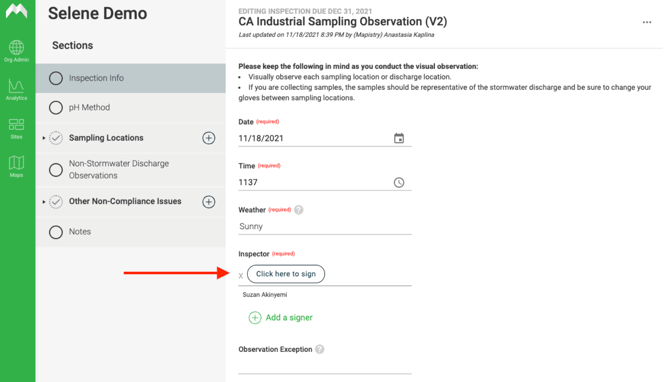Expand the Sampling Locations section arrow
Screen dimensions: 670x382
[44, 138]
